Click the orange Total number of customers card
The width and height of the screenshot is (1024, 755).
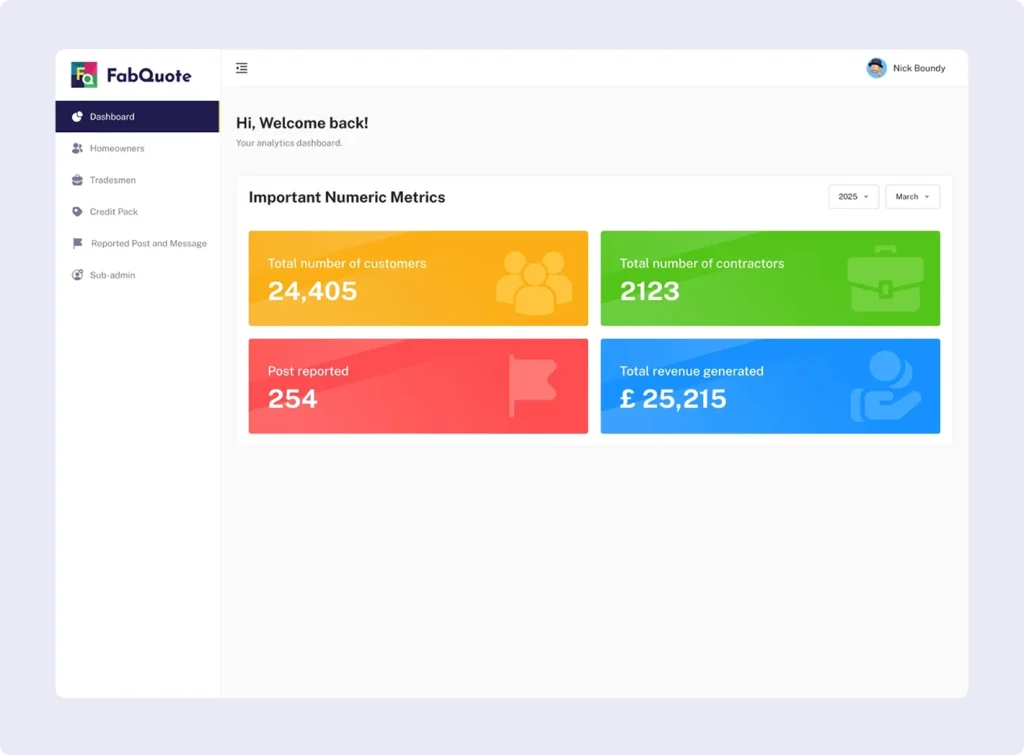coord(418,278)
